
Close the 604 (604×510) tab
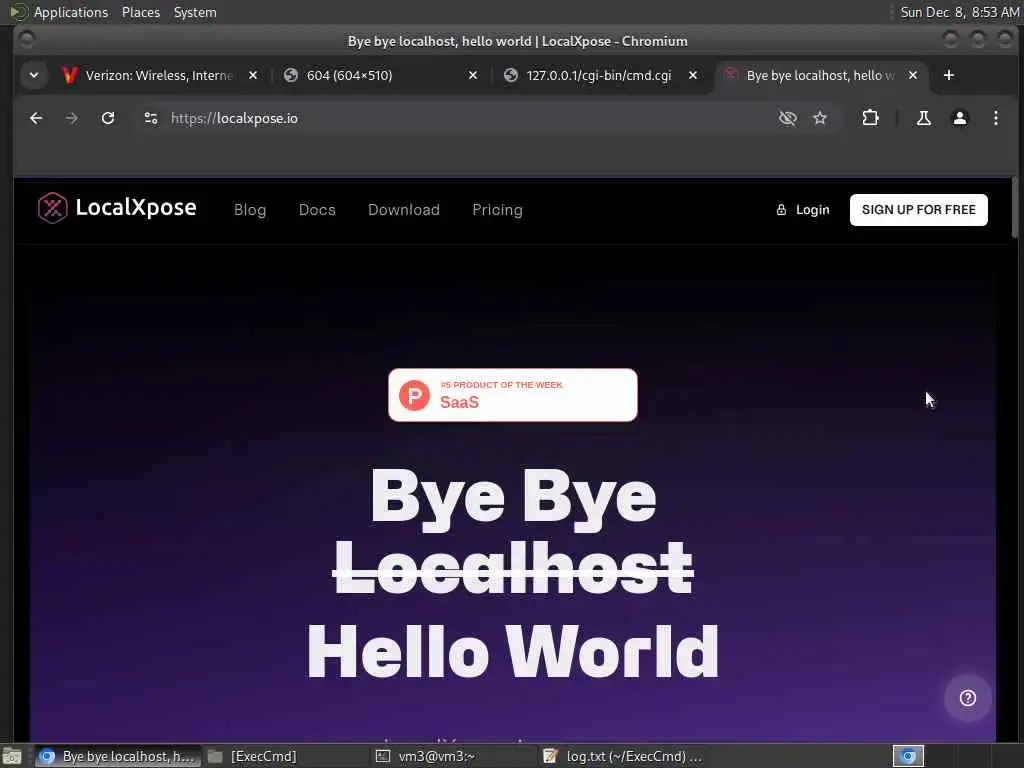pos(473,76)
